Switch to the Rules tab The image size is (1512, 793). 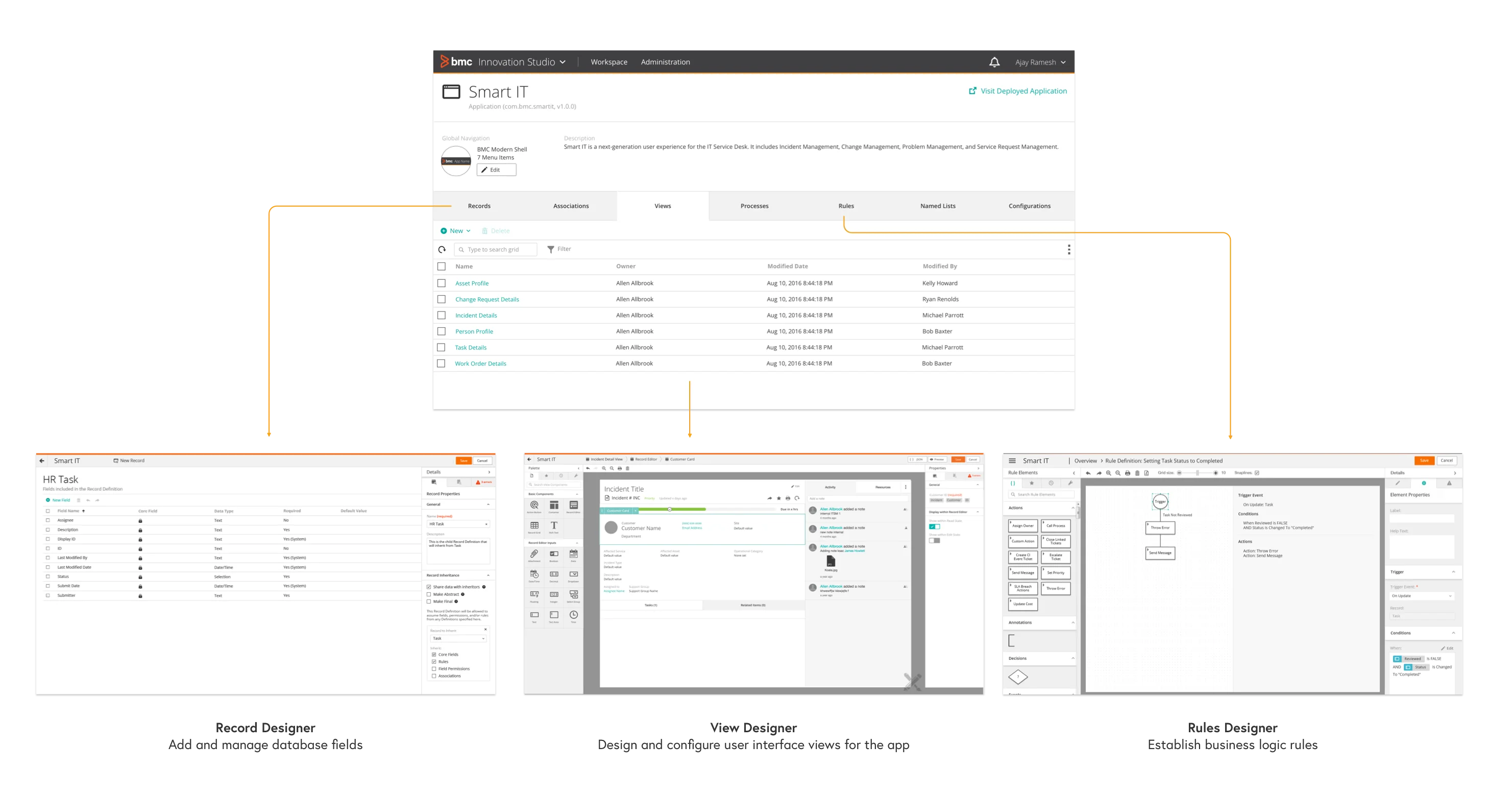846,207
